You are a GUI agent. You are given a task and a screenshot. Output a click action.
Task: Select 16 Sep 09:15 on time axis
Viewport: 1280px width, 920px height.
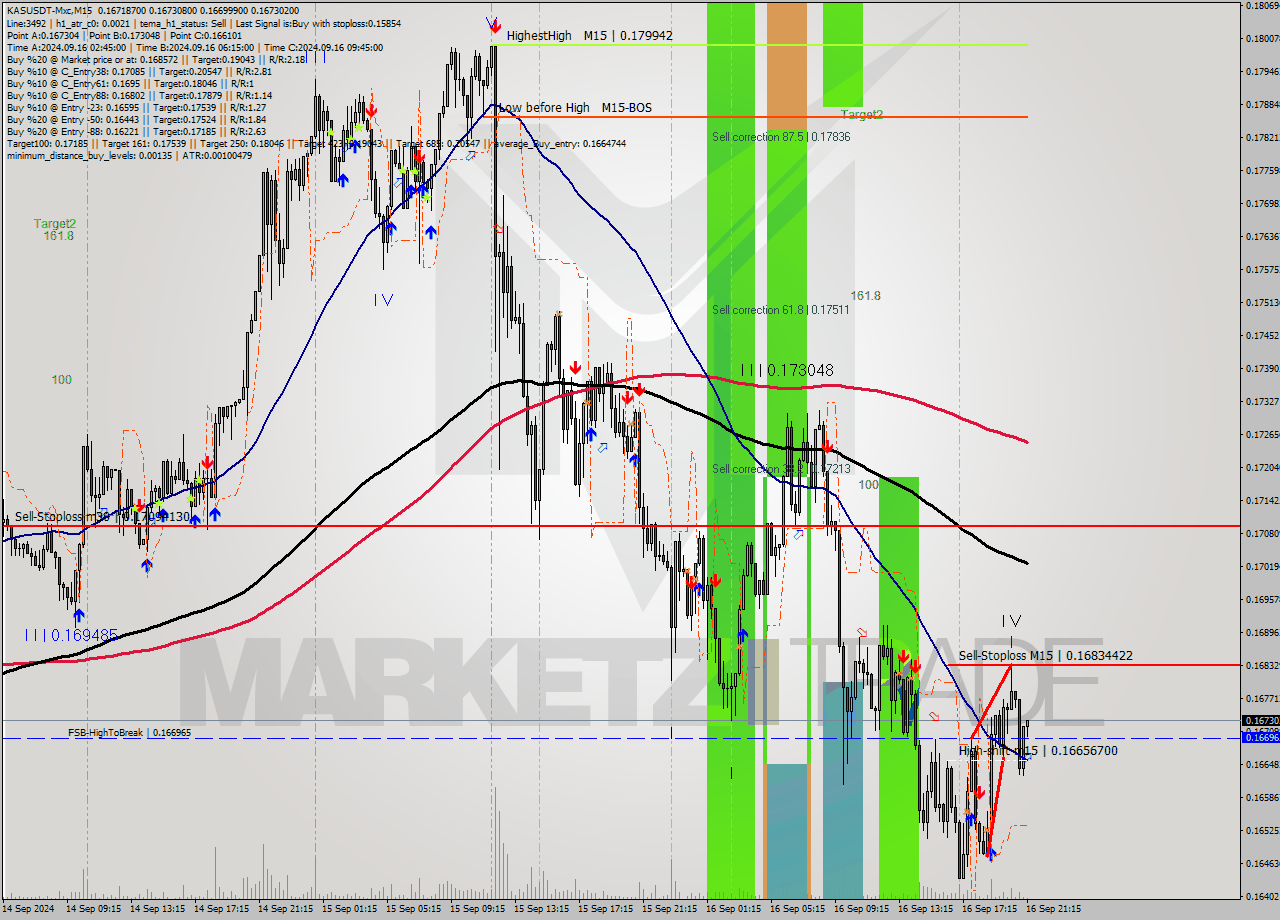click(862, 910)
